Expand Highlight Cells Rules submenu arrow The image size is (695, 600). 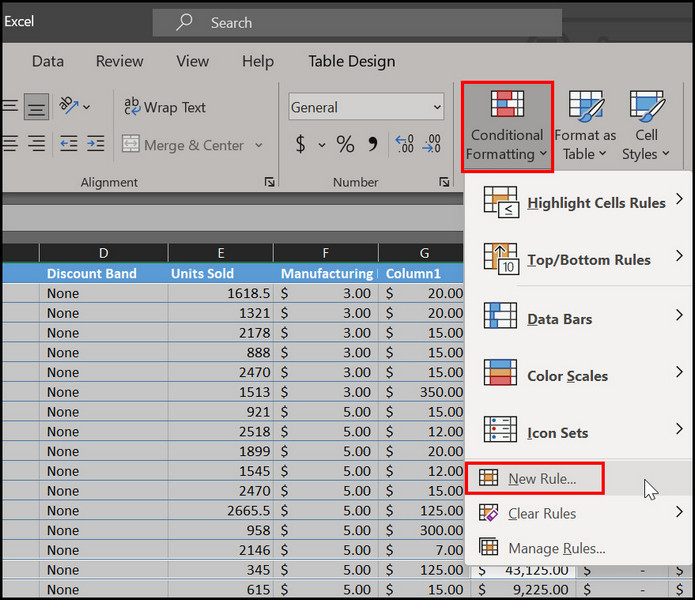coord(679,199)
